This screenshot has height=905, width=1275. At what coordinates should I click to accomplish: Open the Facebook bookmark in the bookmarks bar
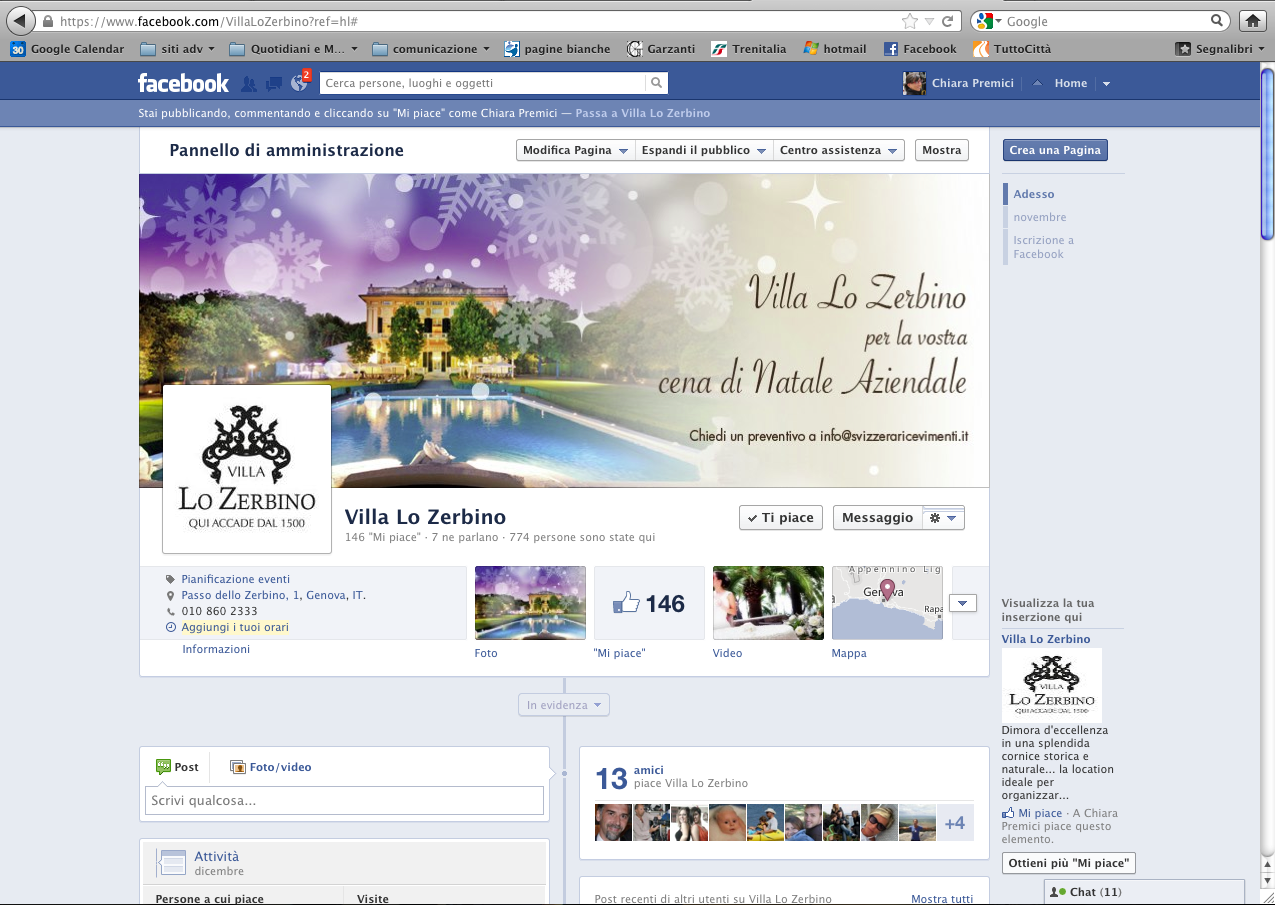coord(920,48)
